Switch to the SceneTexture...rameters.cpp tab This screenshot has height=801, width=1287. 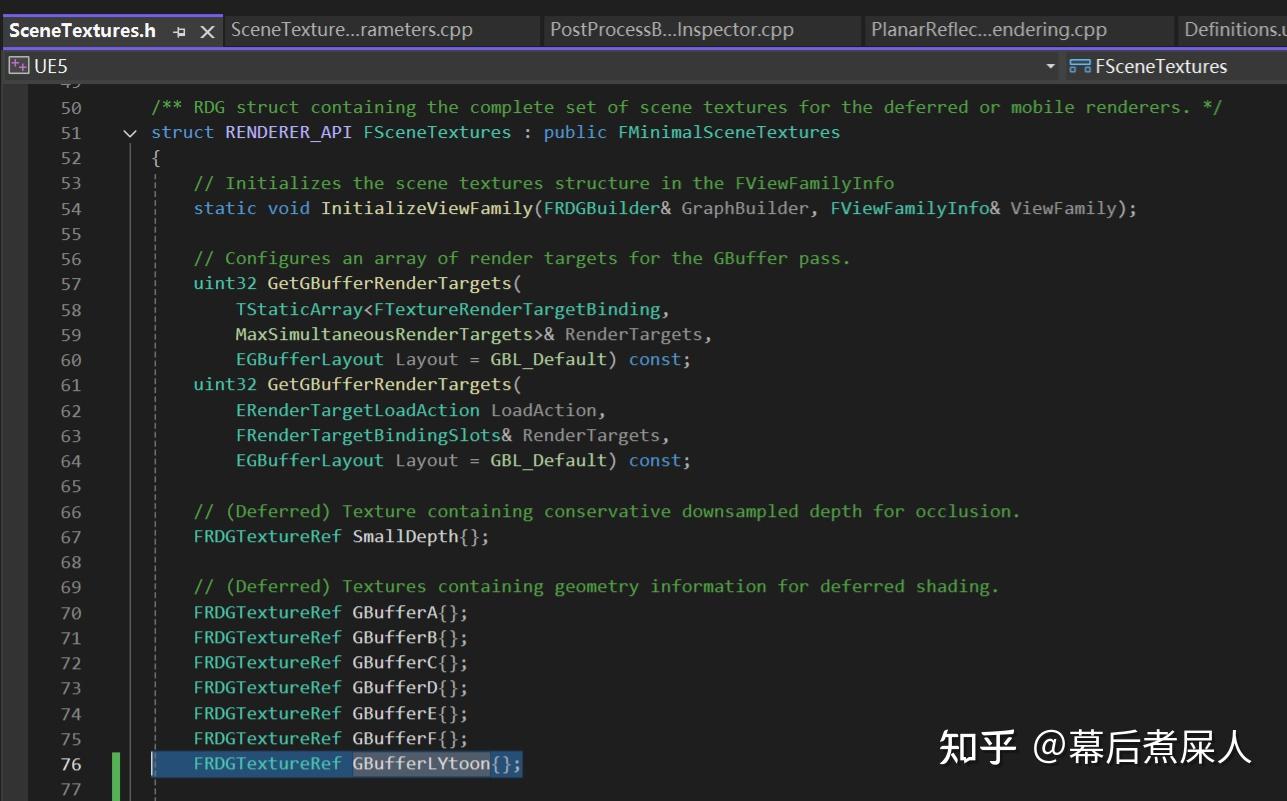(x=349, y=29)
